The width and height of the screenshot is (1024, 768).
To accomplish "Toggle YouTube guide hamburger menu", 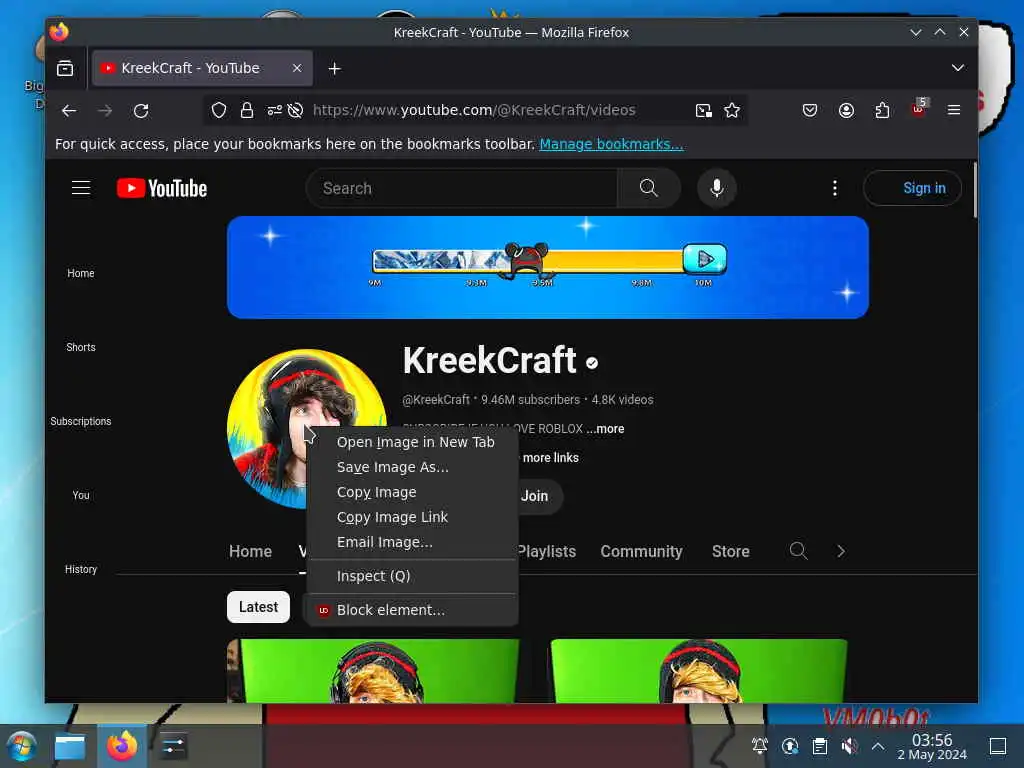I will pos(81,188).
